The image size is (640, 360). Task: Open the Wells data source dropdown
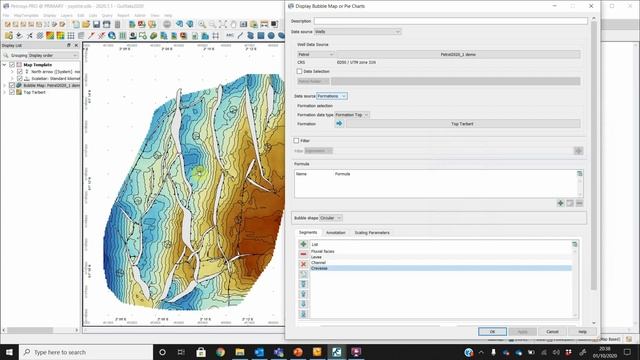(x=357, y=31)
